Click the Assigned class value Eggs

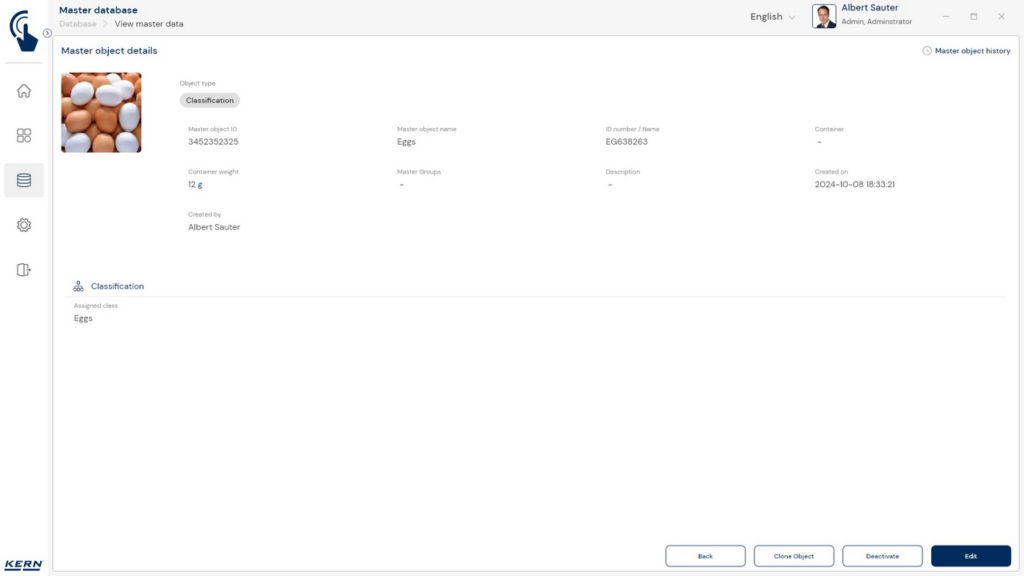pyautogui.click(x=83, y=319)
